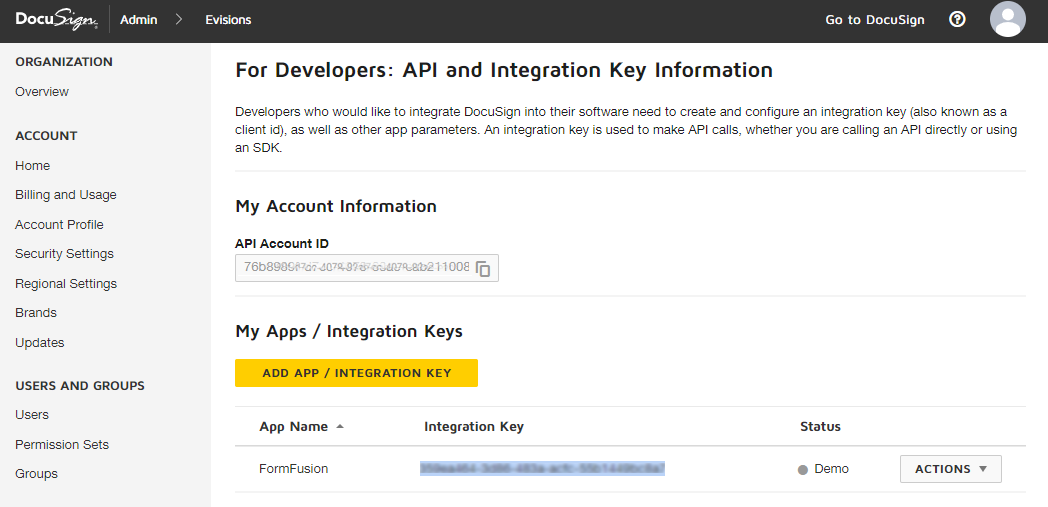
Task: Click the breadcrumb chevron after Admin
Action: click(179, 20)
